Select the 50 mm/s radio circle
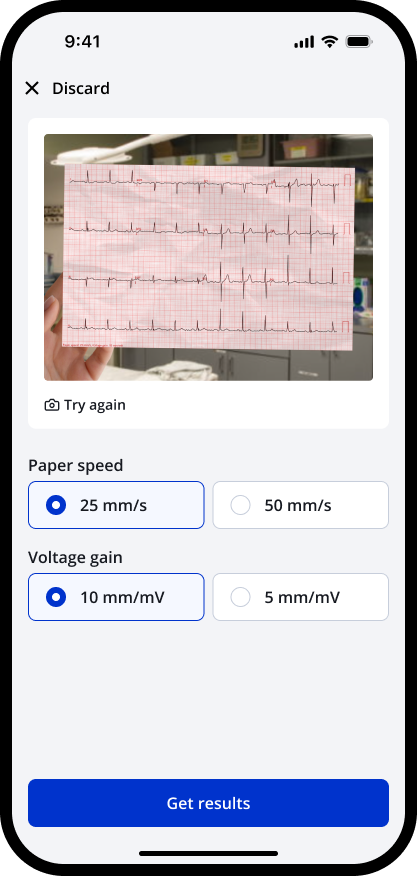417x876 pixels. coord(240,505)
